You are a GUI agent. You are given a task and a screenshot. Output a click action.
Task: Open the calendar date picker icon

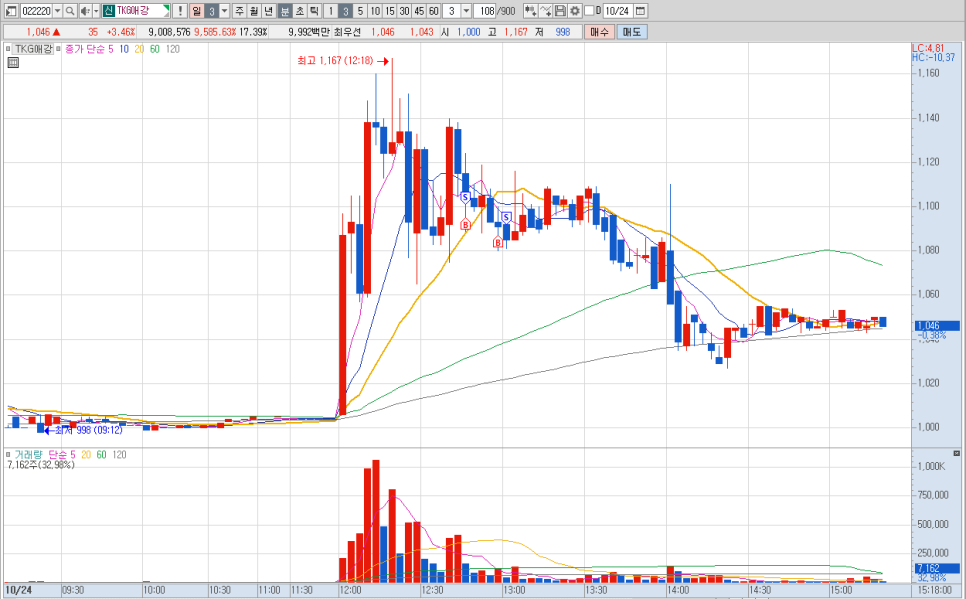click(x=640, y=11)
